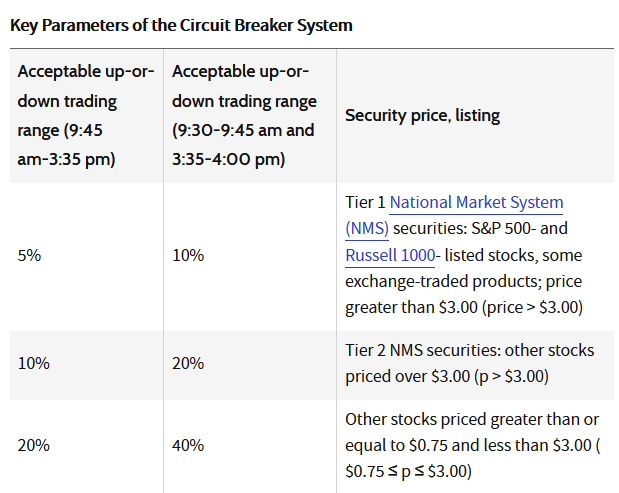619x493 pixels.
Task: Click the (NMS) portion of the link
Action: [367, 228]
